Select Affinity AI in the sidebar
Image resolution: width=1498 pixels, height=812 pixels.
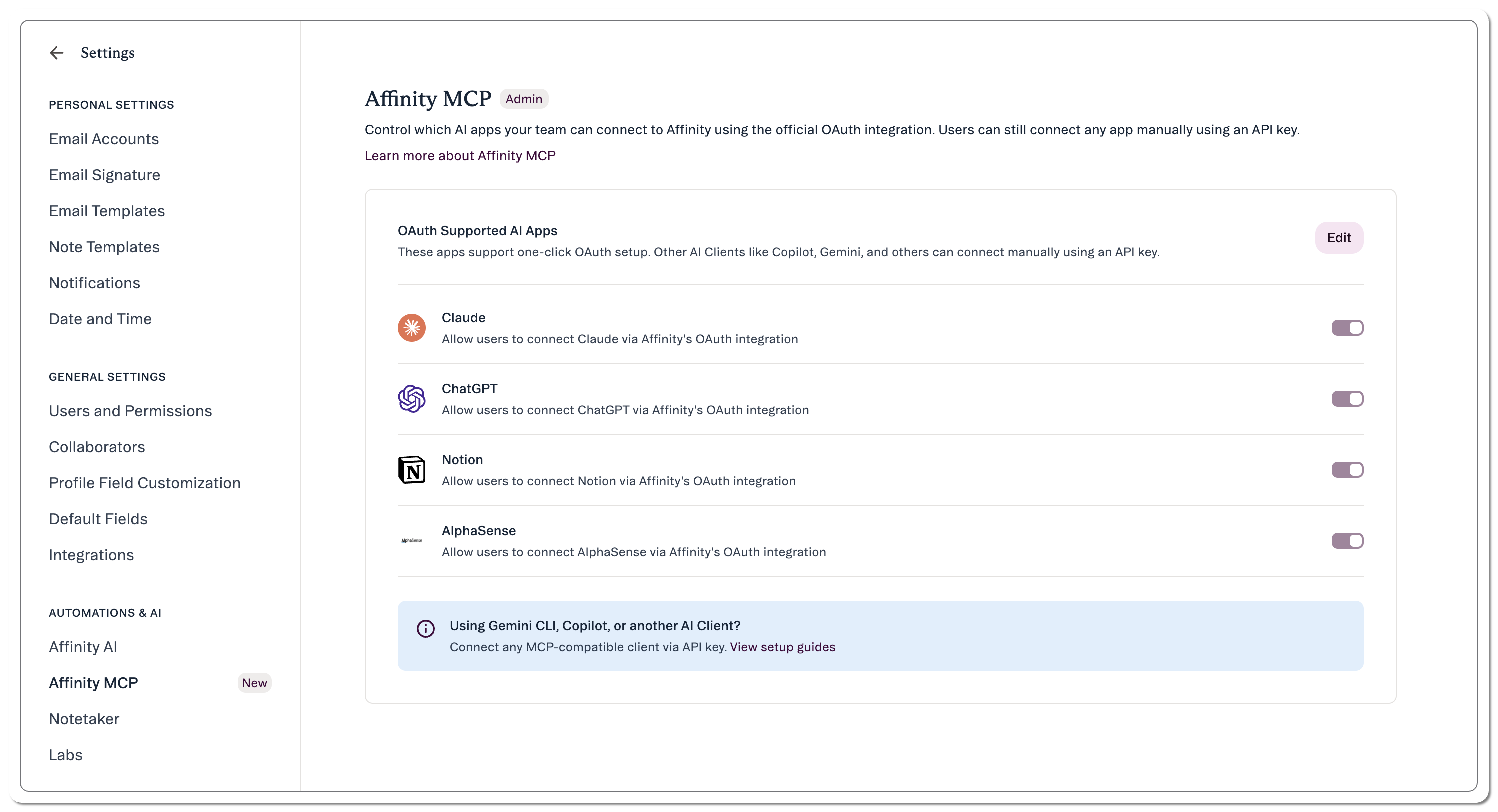tap(83, 647)
